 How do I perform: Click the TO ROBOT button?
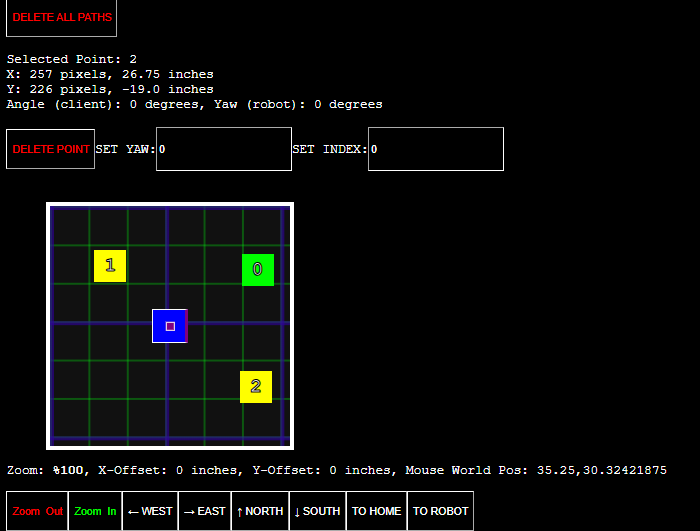[x=441, y=511]
